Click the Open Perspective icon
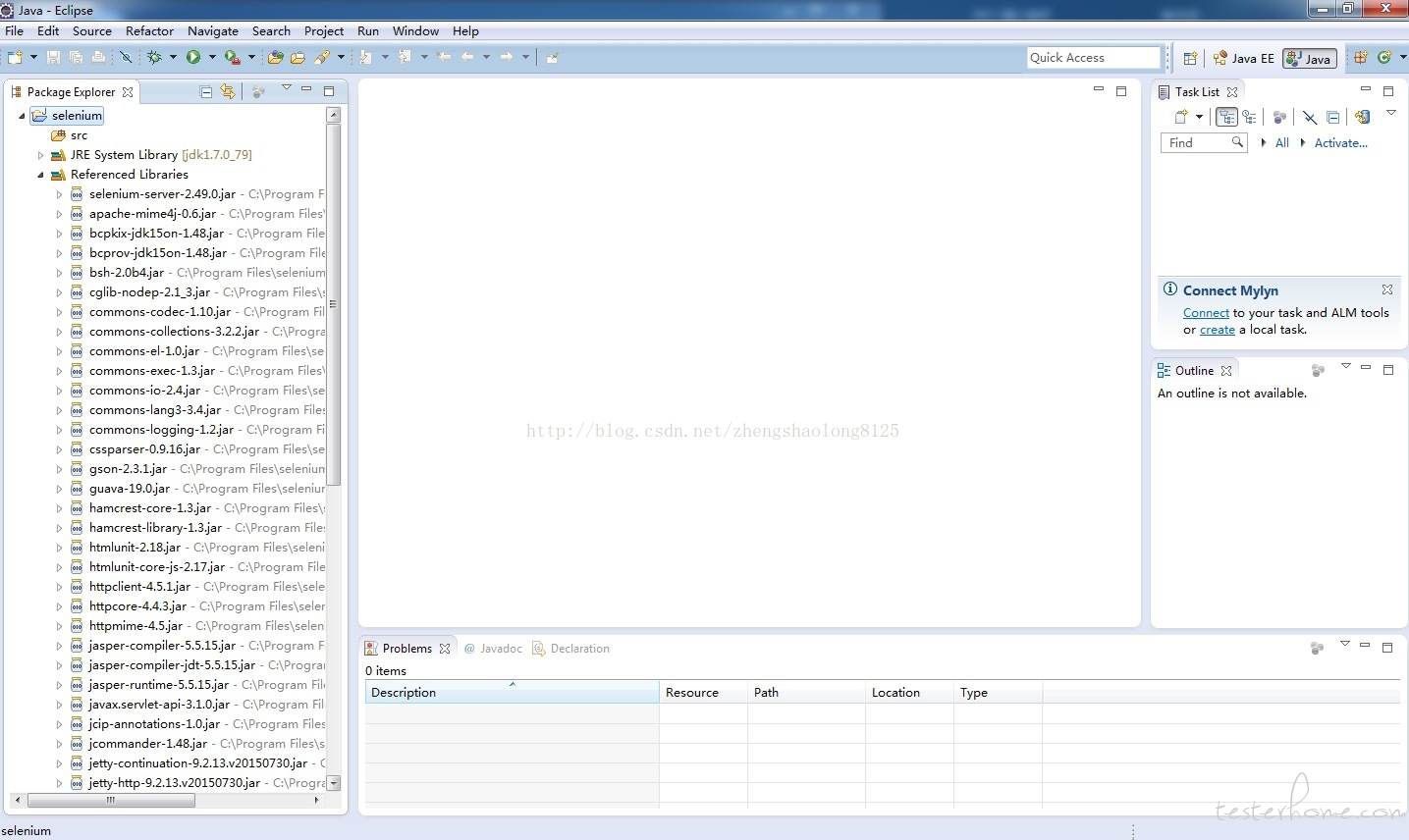Screen dimensions: 1409x840 (1190, 58)
